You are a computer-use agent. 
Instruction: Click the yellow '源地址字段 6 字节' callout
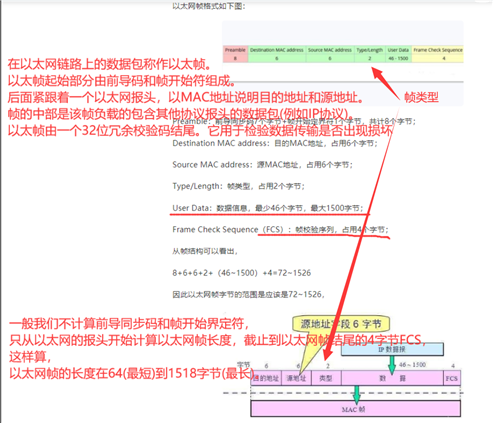click(x=341, y=324)
